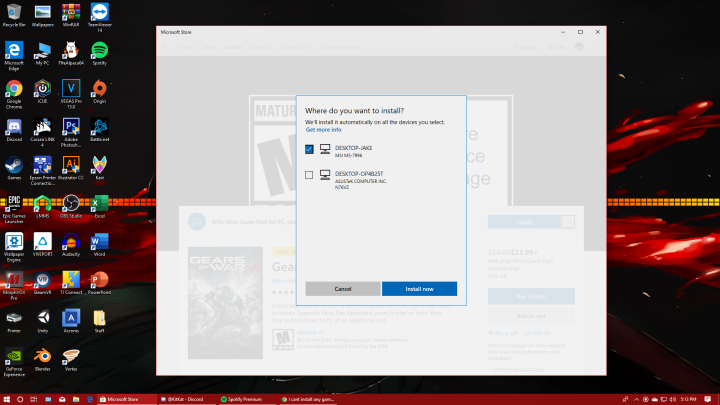This screenshot has width=720, height=405.
Task: Open the Get more info link
Action: (323, 130)
